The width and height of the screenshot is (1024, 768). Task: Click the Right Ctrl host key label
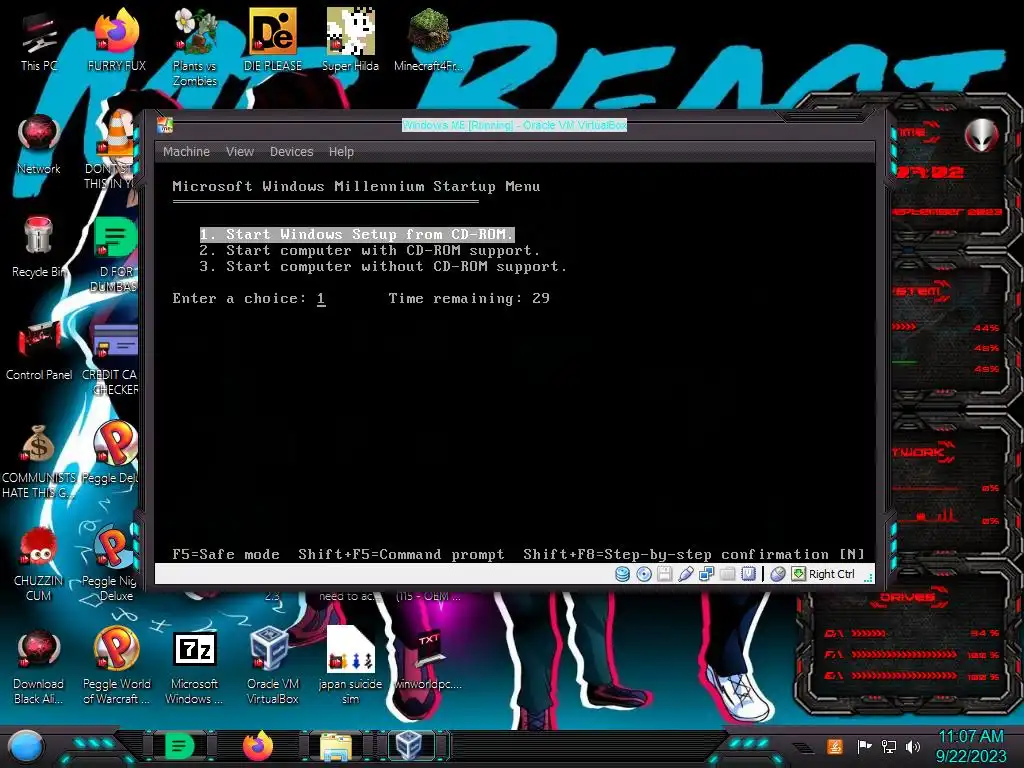[x=831, y=574]
